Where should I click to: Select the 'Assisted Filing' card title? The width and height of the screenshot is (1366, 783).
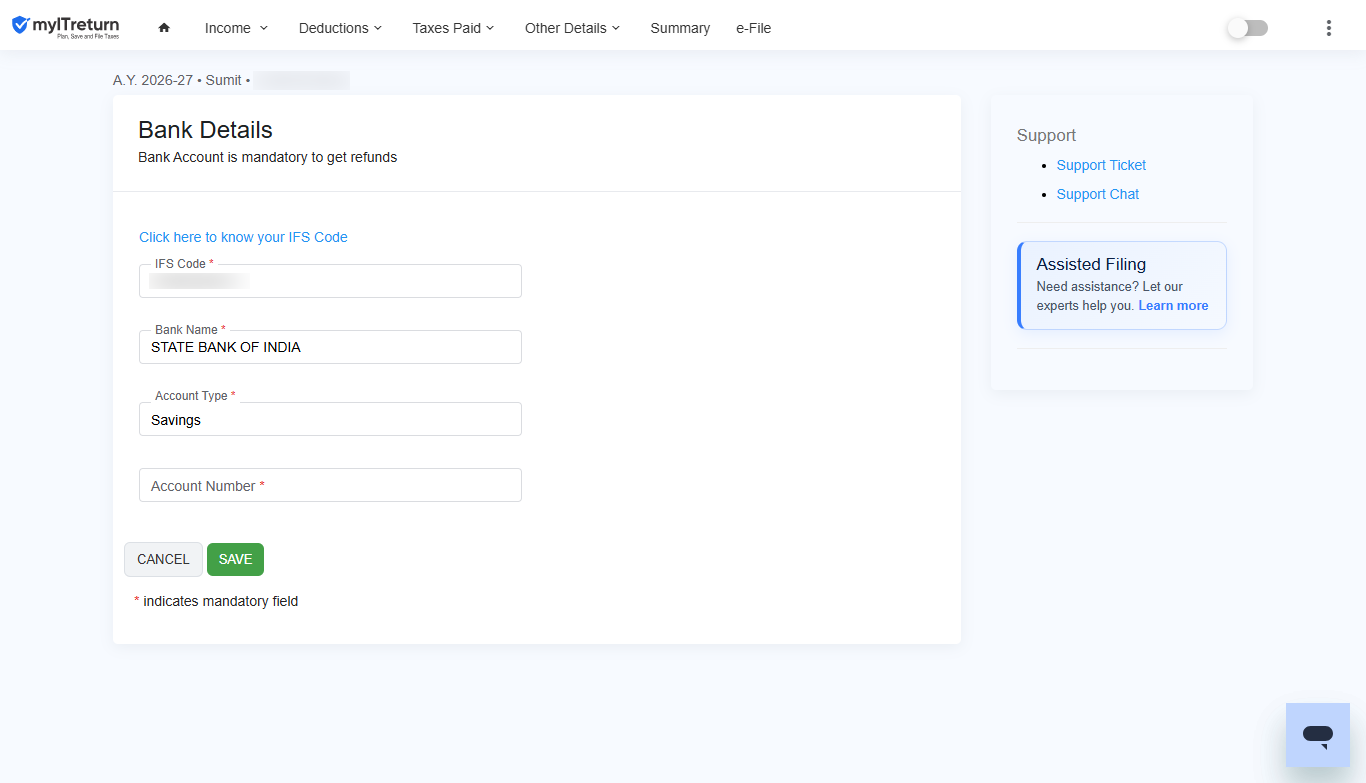[x=1091, y=264]
